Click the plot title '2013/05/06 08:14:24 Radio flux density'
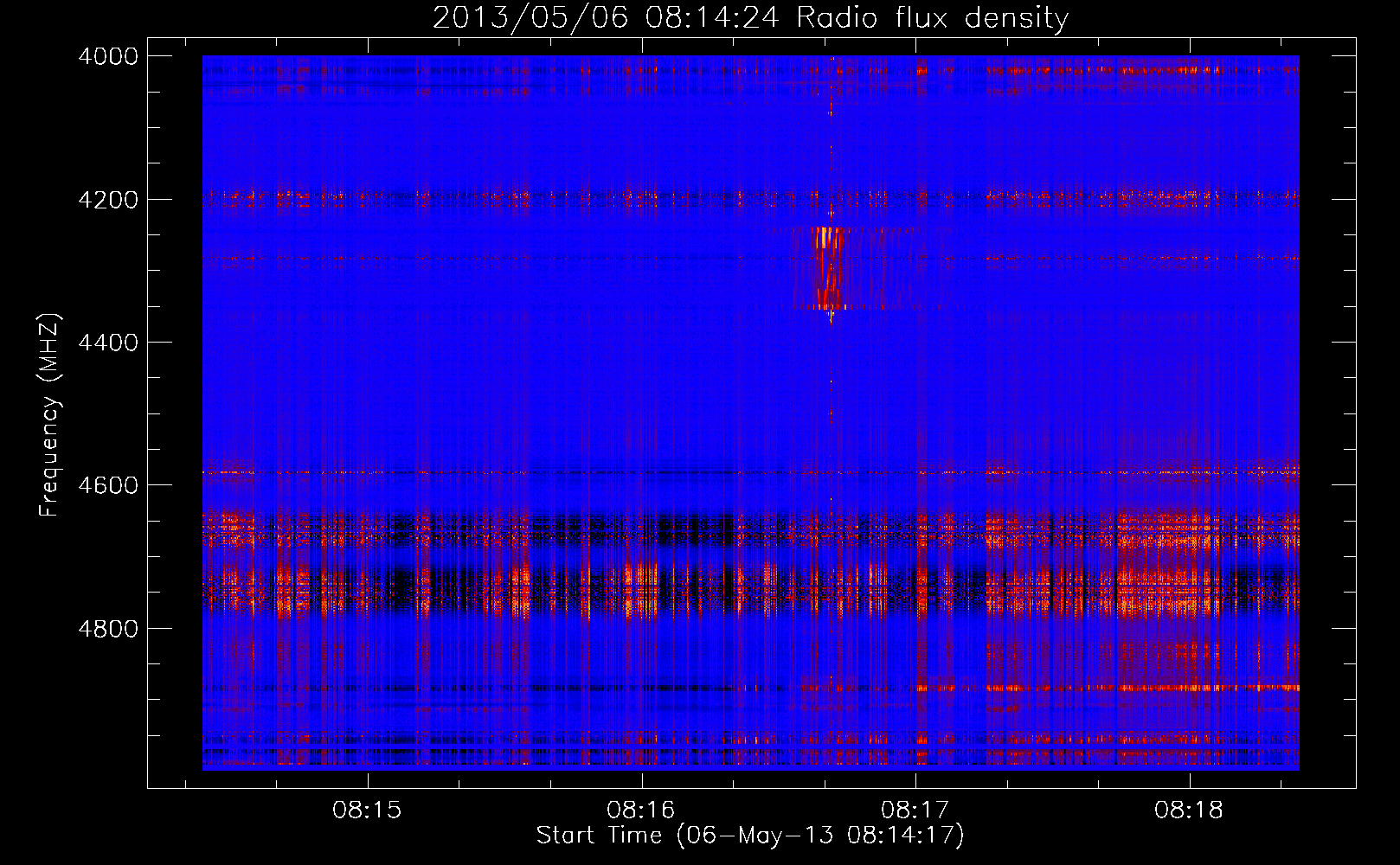Screen dimensions: 1400x865 point(750,17)
